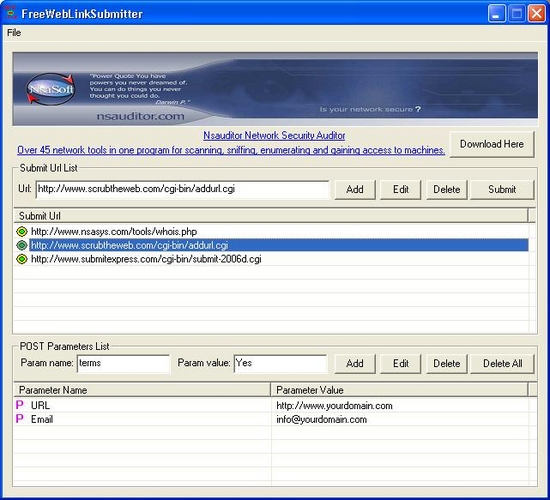Click Delete in the Submit Url List group

click(x=447, y=189)
